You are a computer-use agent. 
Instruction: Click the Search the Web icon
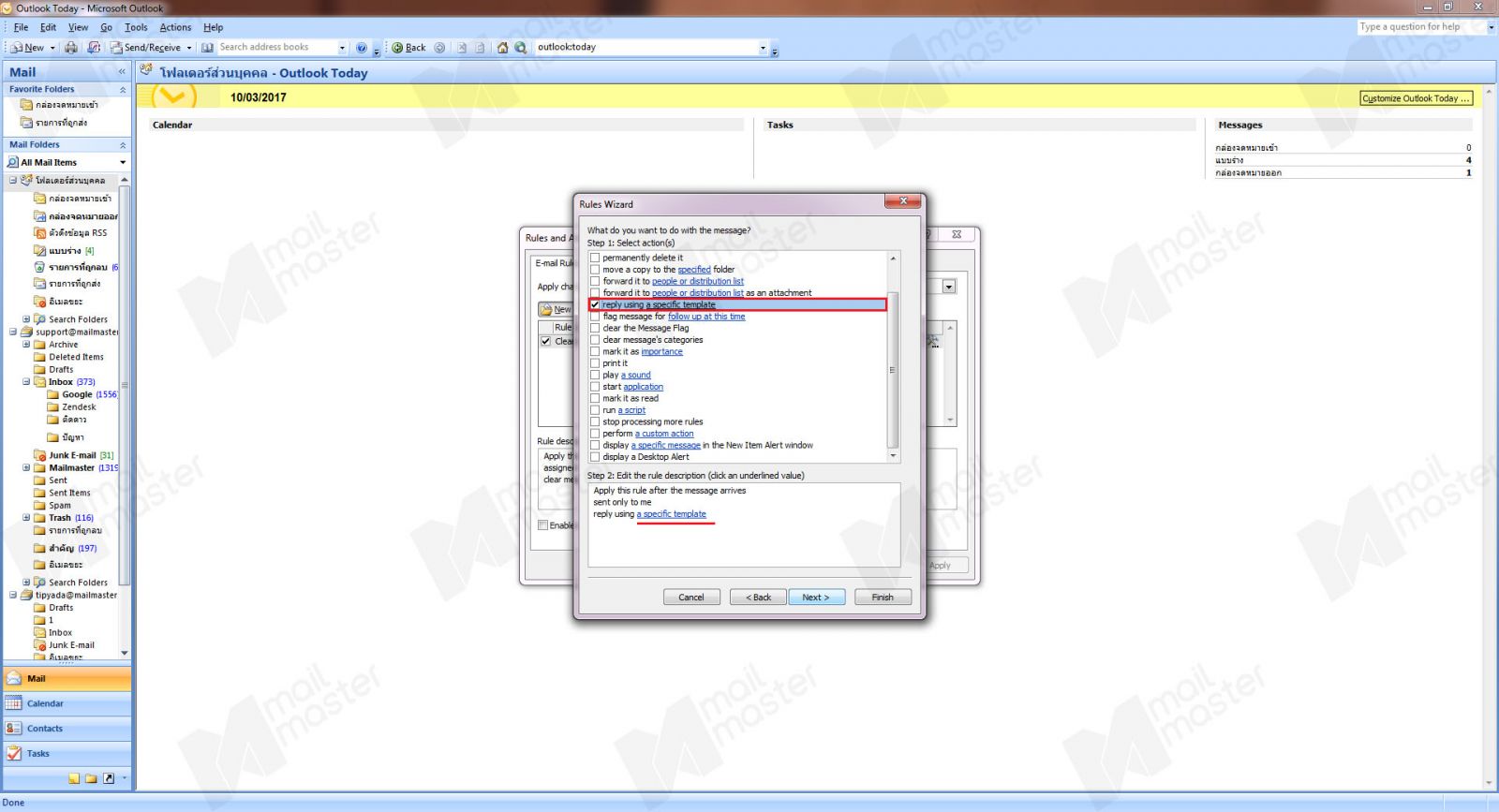(x=521, y=47)
